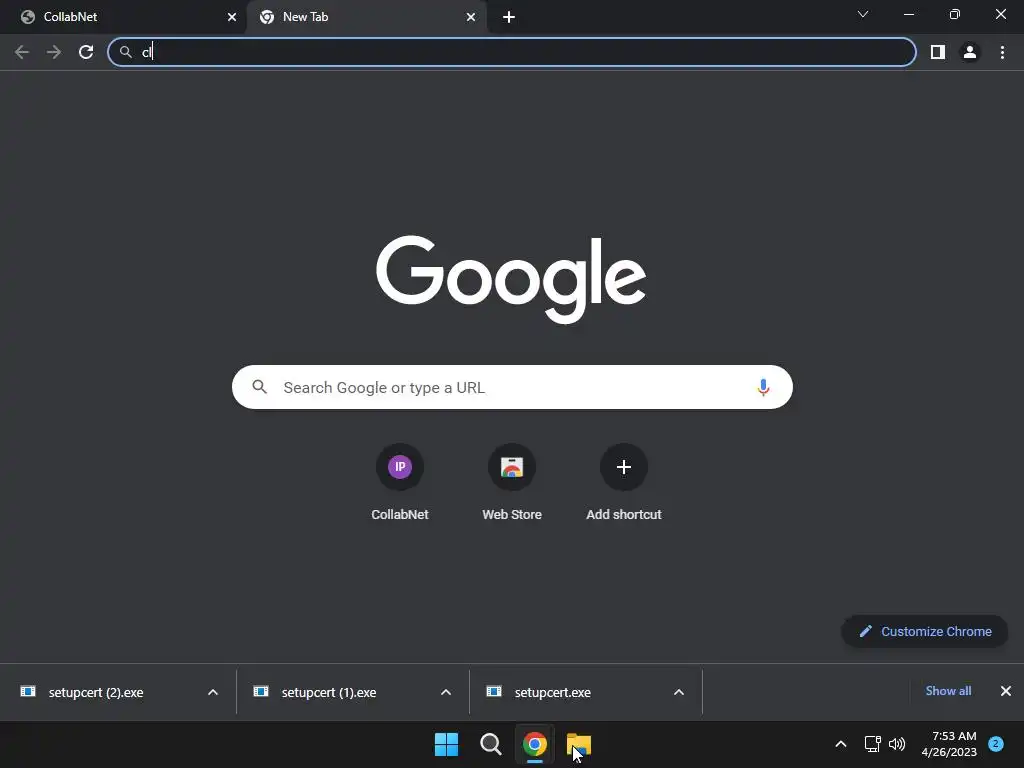The image size is (1024, 768).
Task: Expand options for setupcert.exe download
Action: (x=679, y=692)
